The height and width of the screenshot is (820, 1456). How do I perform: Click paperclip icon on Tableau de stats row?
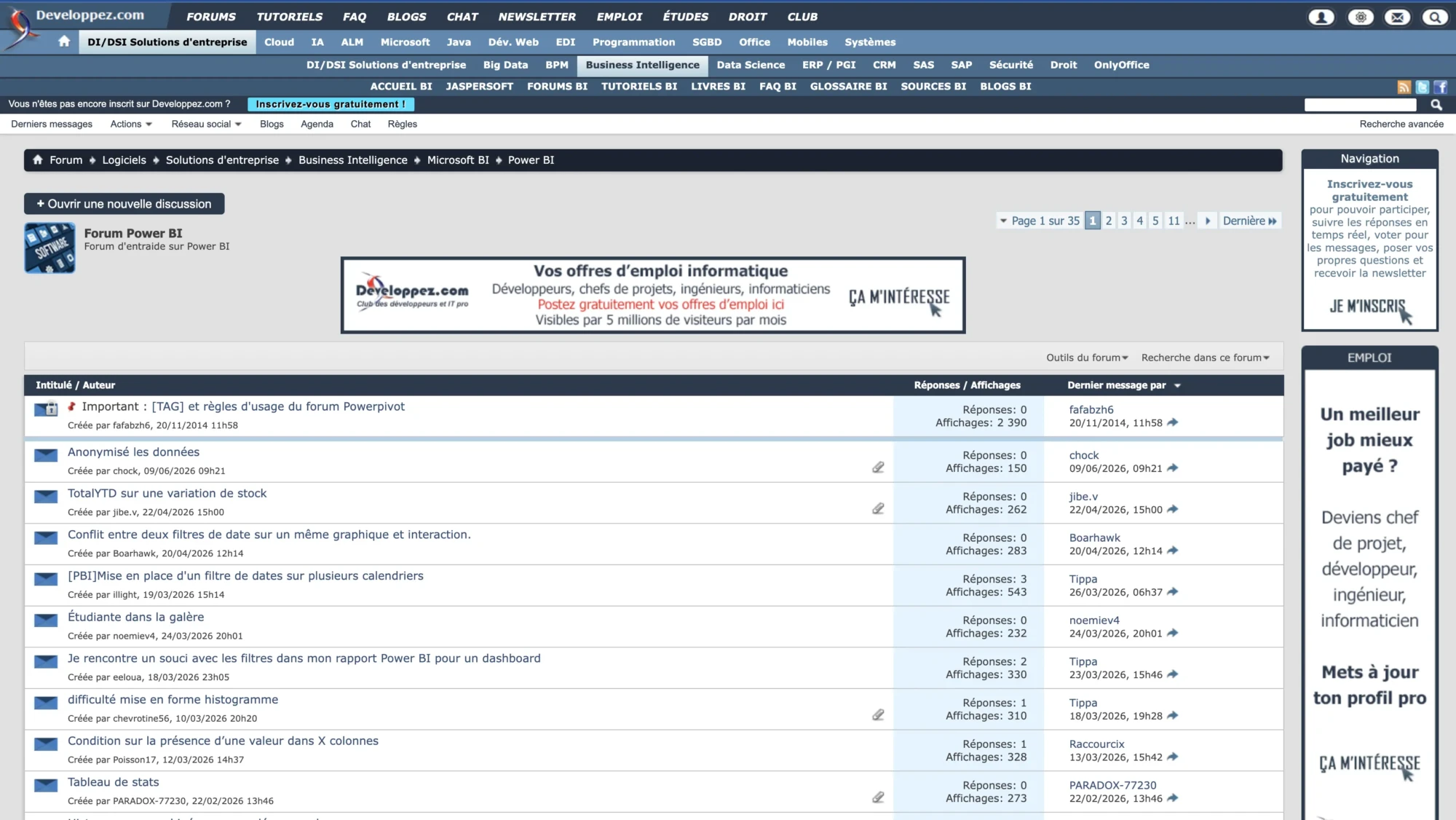point(878,797)
